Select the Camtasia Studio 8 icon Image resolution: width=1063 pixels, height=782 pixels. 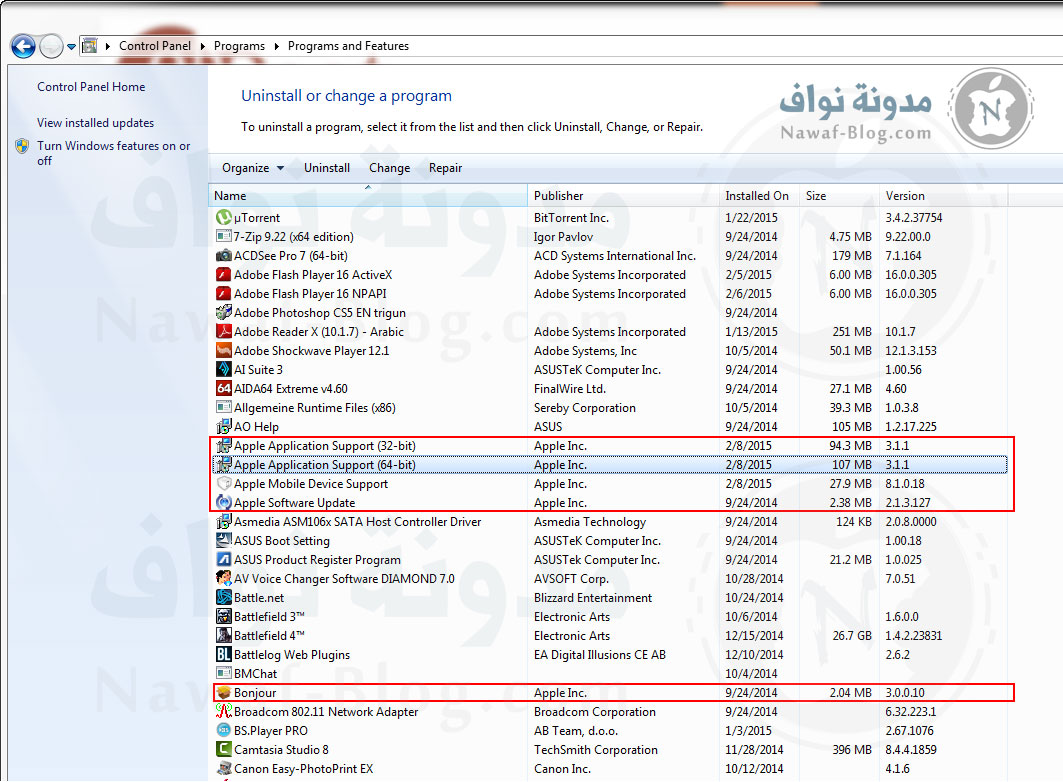coord(224,750)
